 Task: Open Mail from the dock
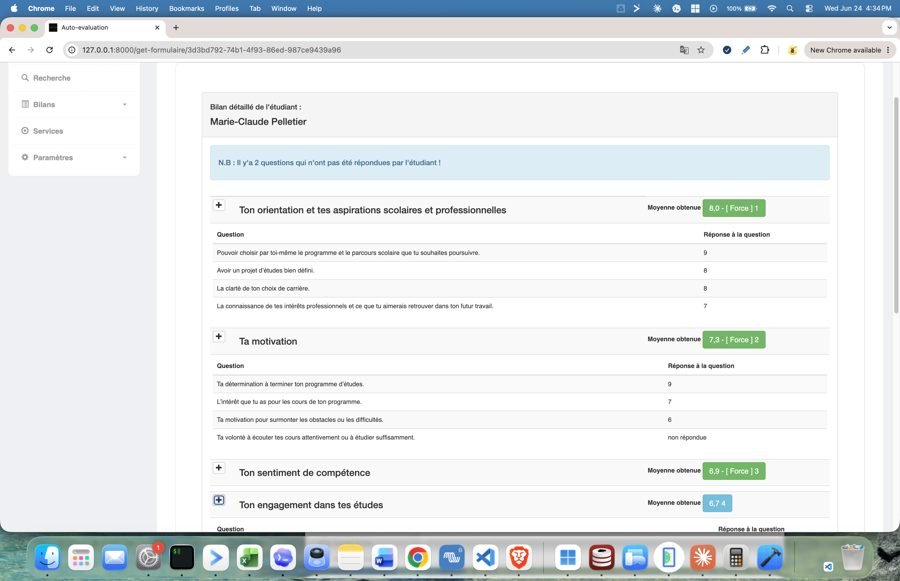point(114,557)
